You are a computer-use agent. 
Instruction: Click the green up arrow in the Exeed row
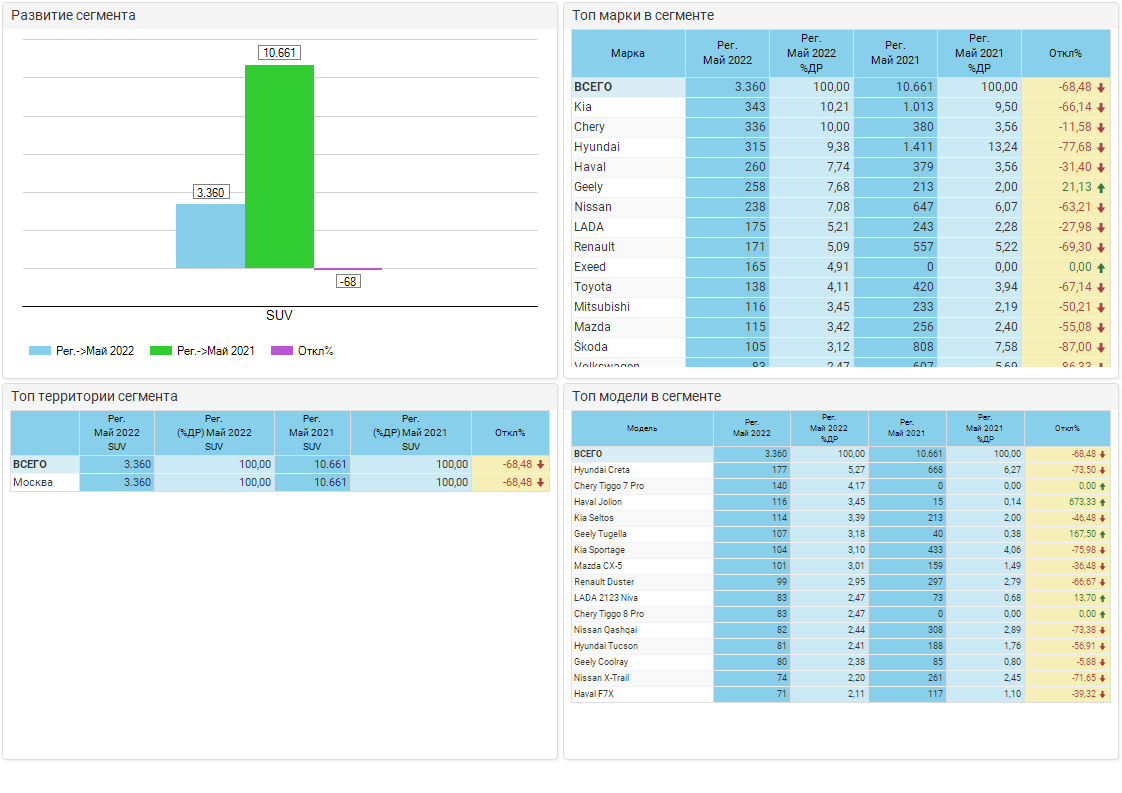(1101, 267)
